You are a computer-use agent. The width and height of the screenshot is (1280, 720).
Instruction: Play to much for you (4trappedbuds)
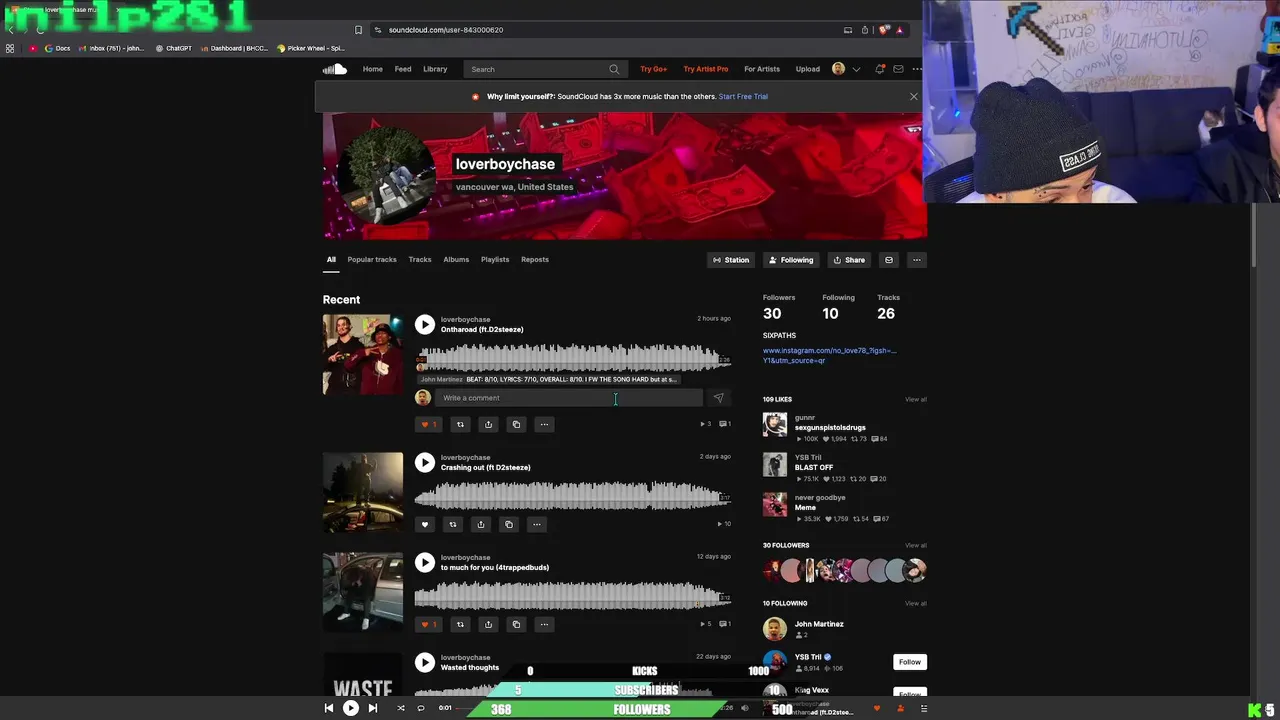[425, 562]
